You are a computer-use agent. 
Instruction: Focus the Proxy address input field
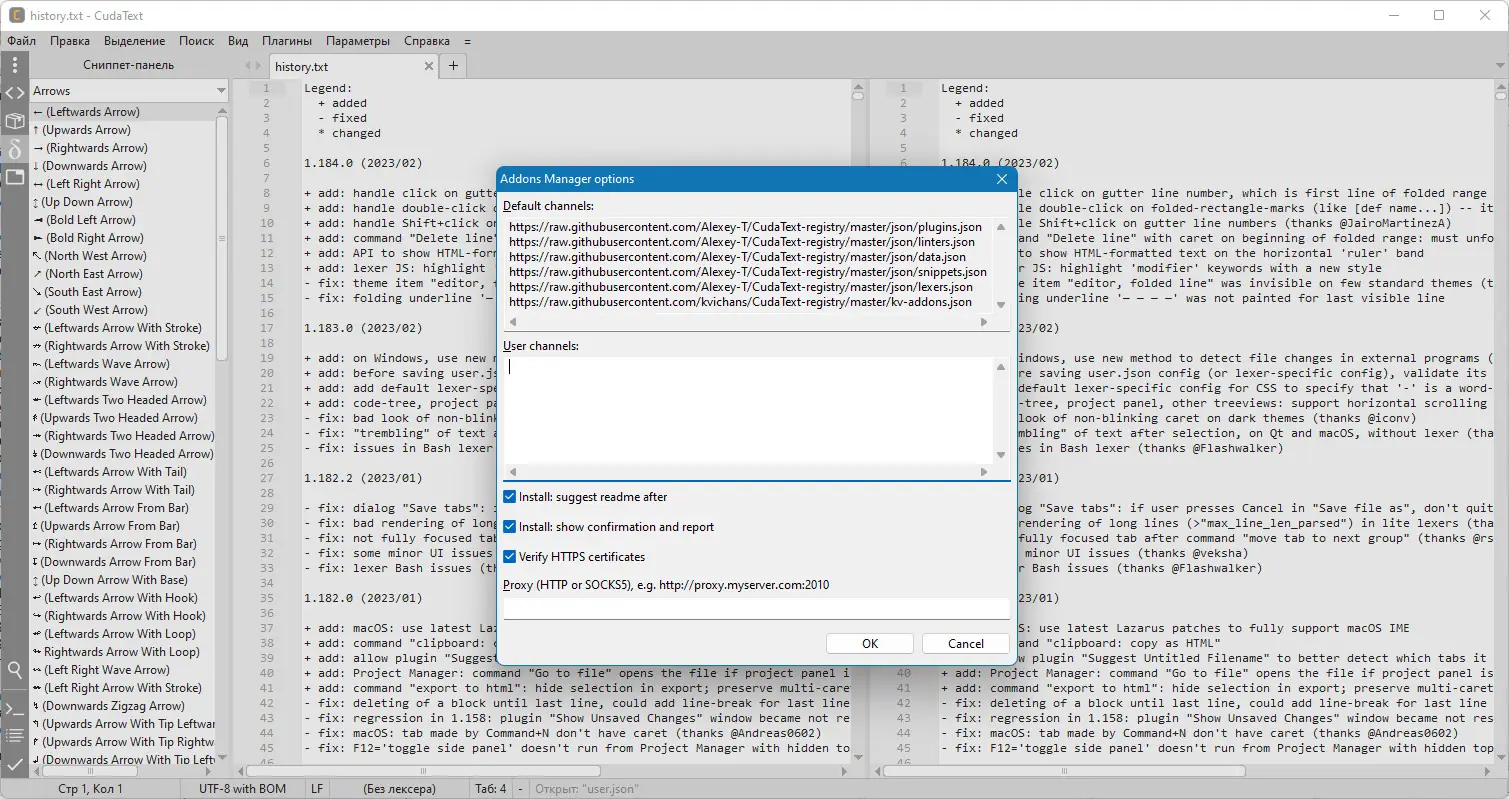(x=757, y=608)
